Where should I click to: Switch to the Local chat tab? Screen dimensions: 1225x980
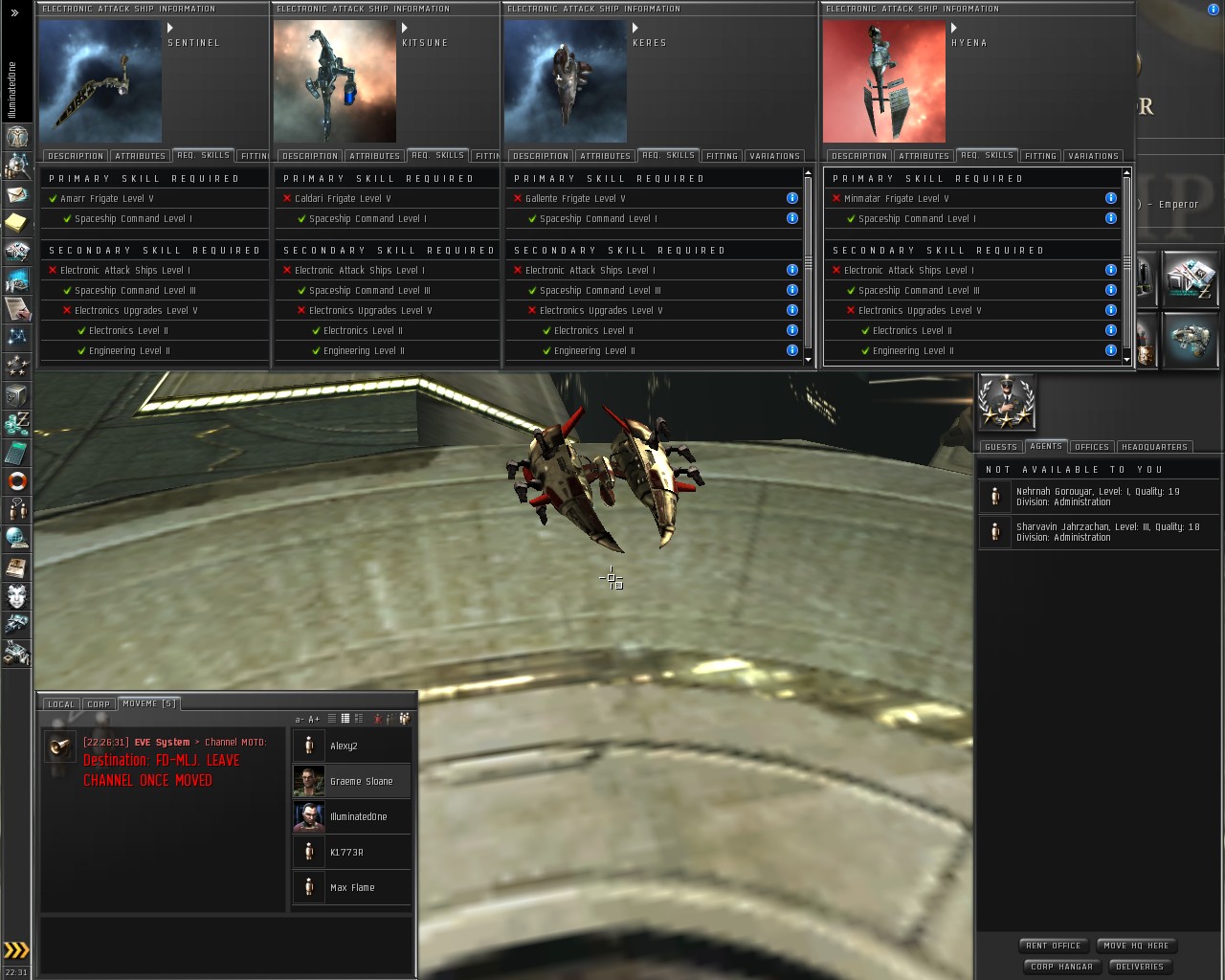61,704
